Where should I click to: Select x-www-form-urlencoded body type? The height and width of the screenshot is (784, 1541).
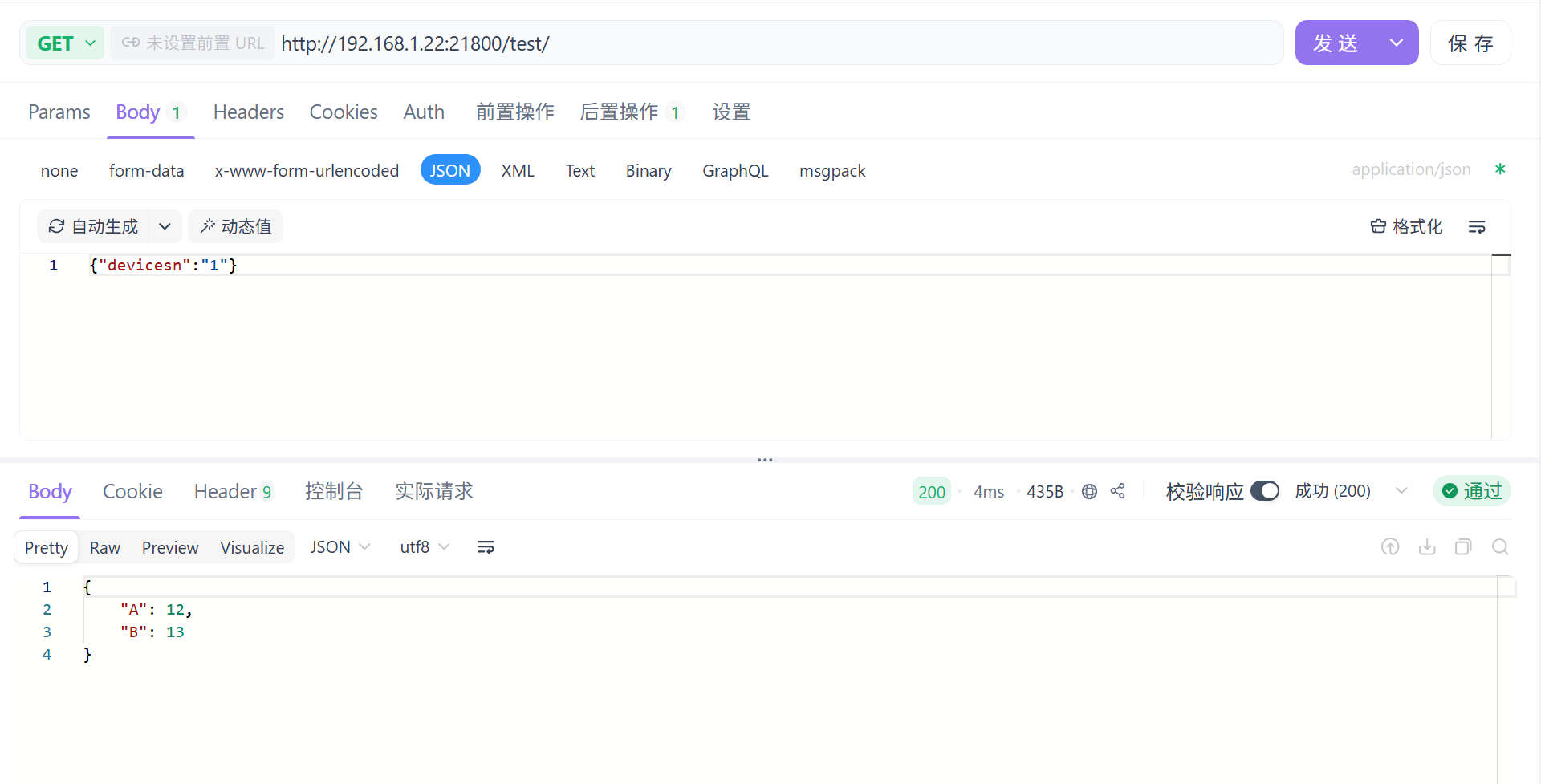click(x=307, y=171)
